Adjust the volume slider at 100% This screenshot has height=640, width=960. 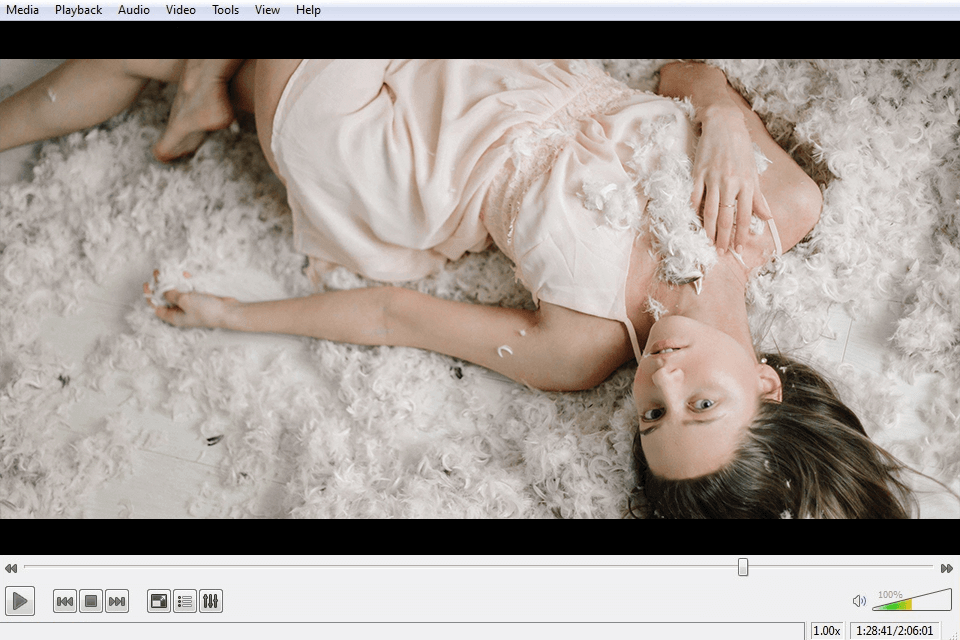coord(912,600)
